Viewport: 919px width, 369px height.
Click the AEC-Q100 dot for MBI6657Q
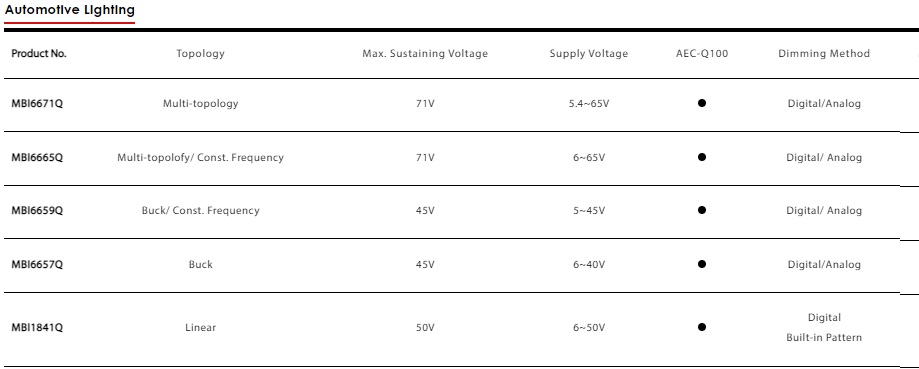pos(702,264)
